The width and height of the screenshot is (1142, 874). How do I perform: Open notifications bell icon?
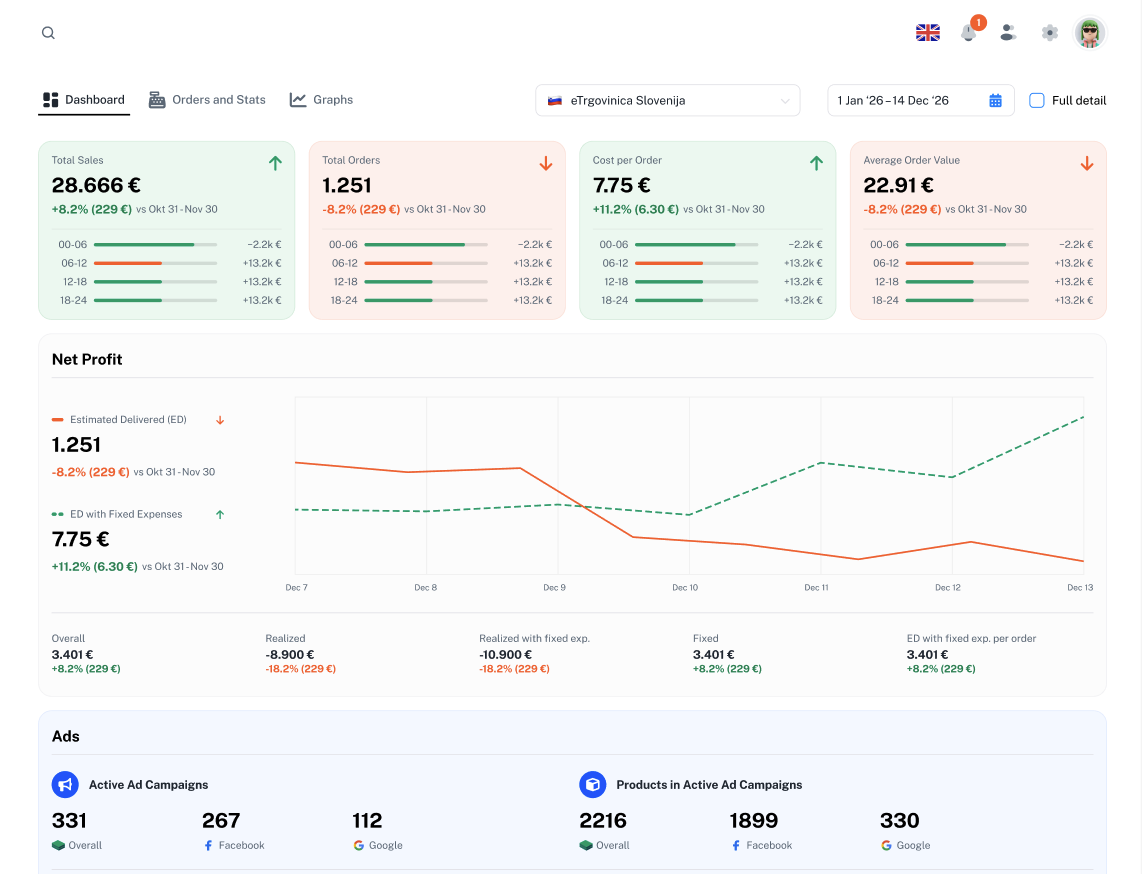click(968, 33)
